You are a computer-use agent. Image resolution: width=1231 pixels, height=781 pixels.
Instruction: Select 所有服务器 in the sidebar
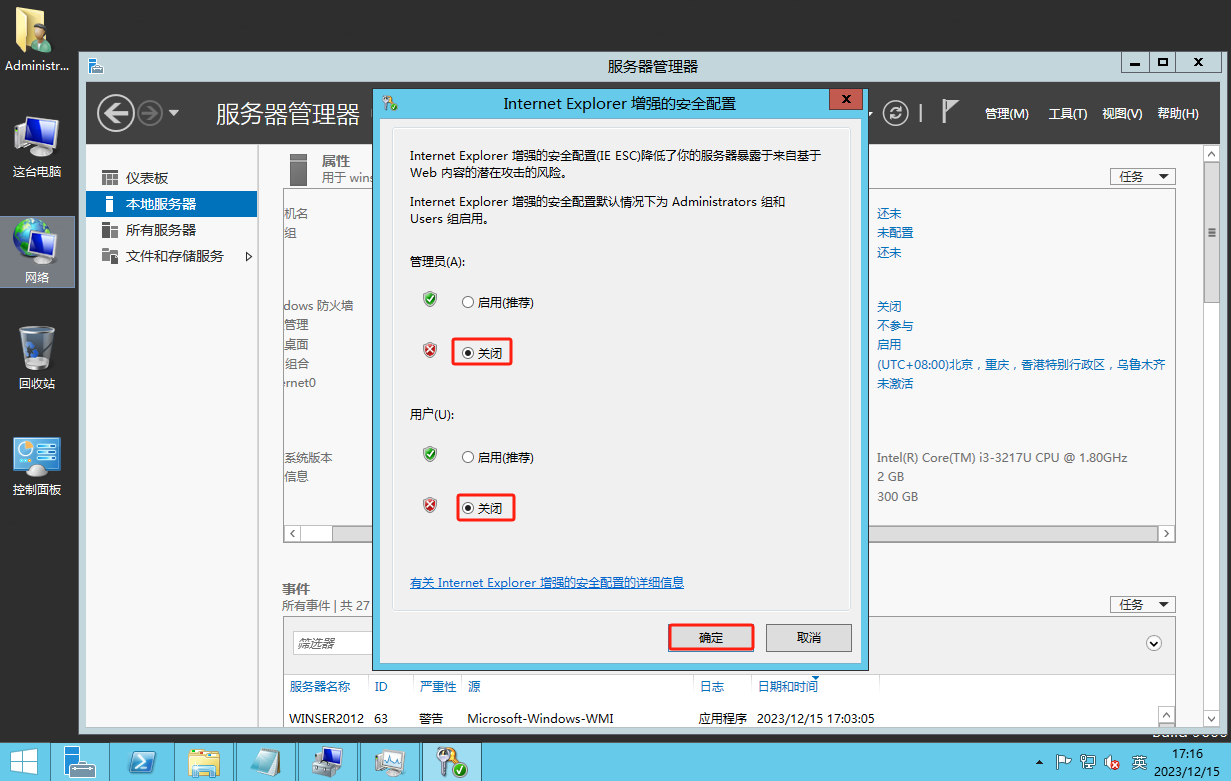171,230
